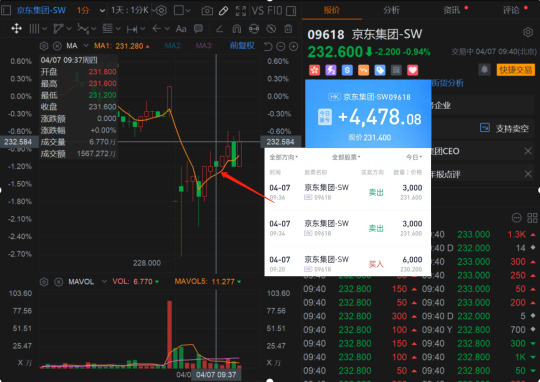Enter fullscreen chart mode
The width and height of the screenshot is (540, 382).
click(241, 11)
